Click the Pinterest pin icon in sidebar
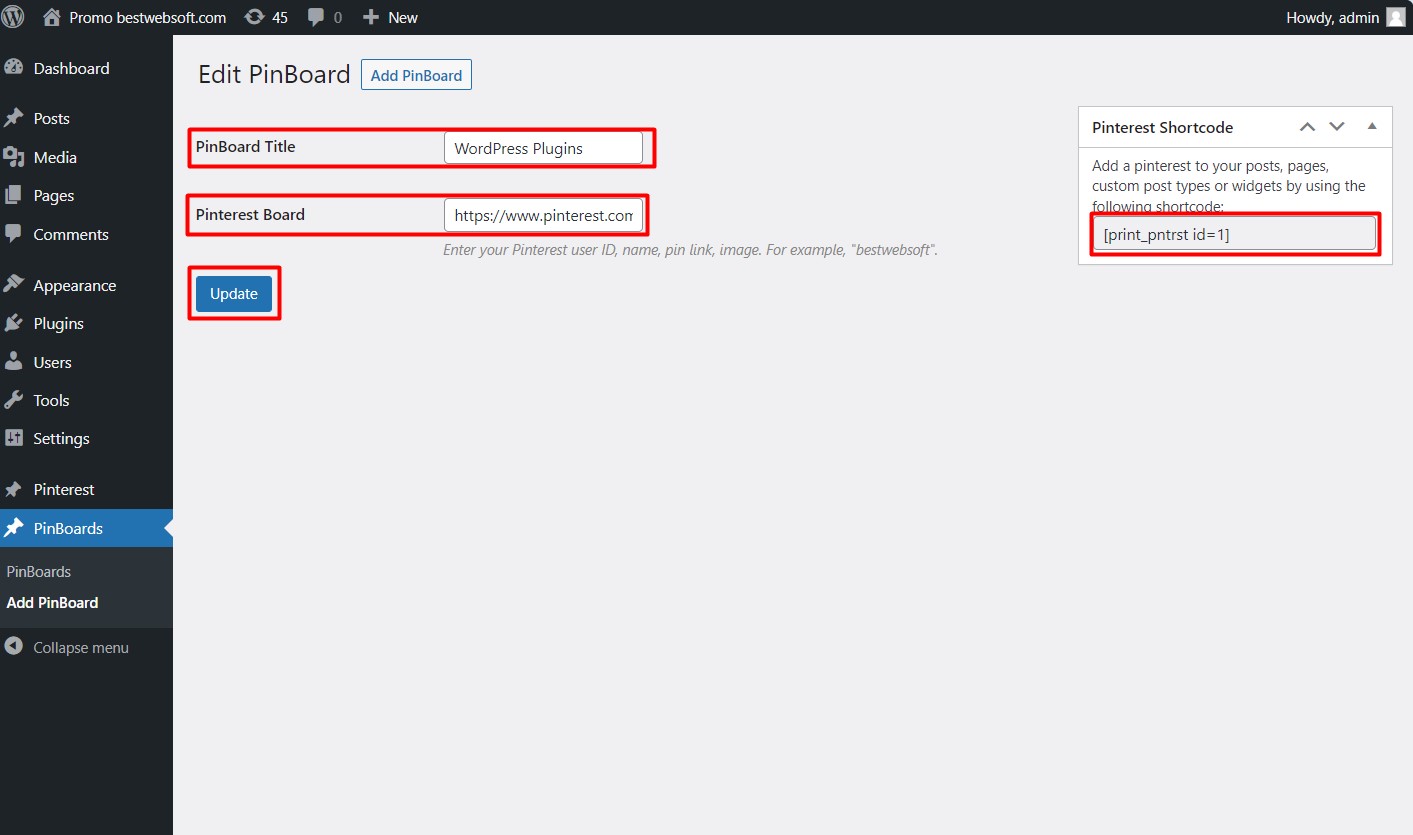 14,489
